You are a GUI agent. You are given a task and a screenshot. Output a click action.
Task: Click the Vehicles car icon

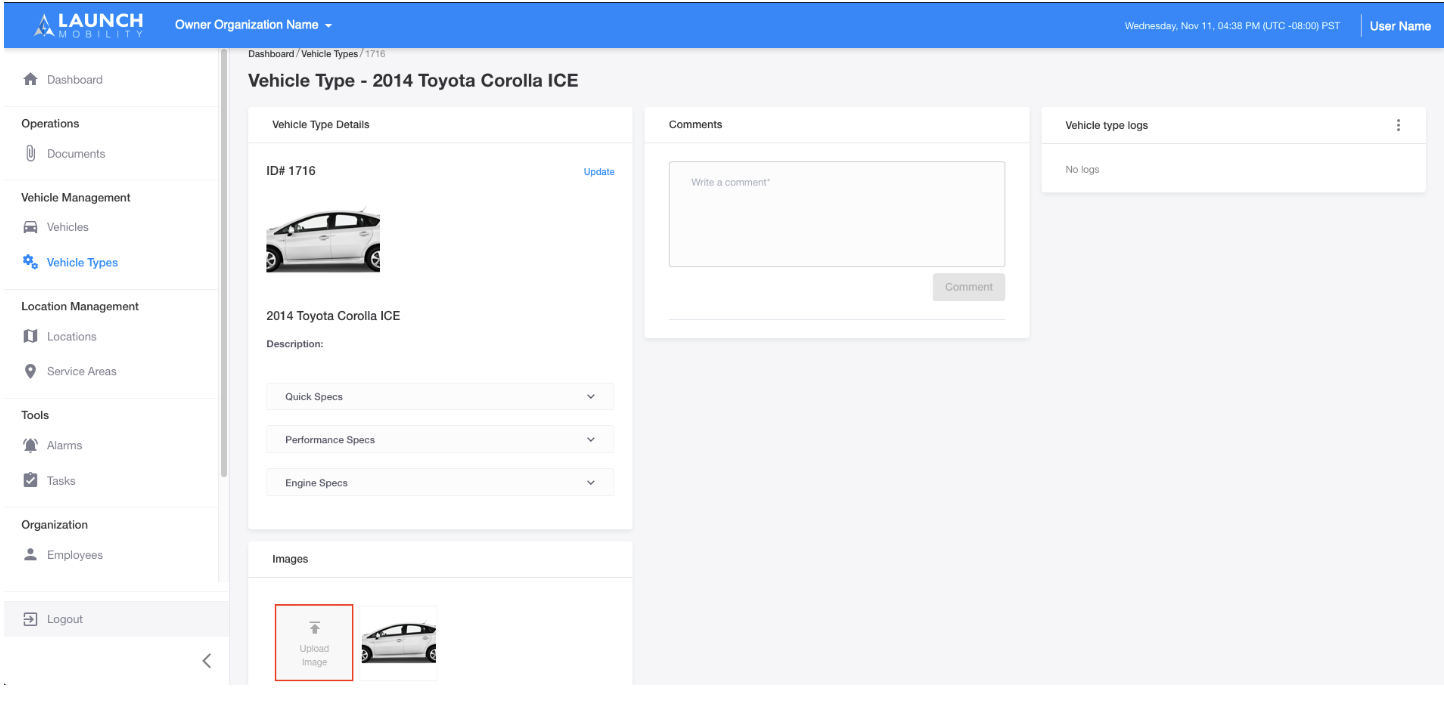(30, 227)
